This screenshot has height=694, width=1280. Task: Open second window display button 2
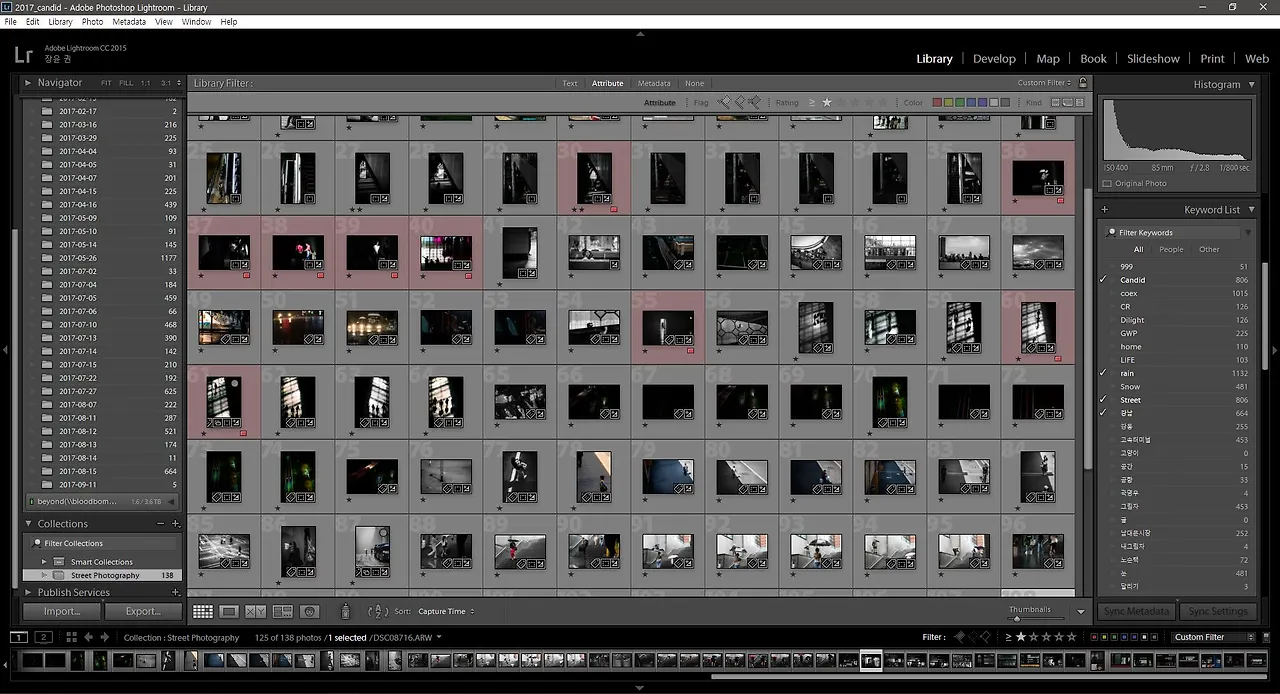click(43, 637)
